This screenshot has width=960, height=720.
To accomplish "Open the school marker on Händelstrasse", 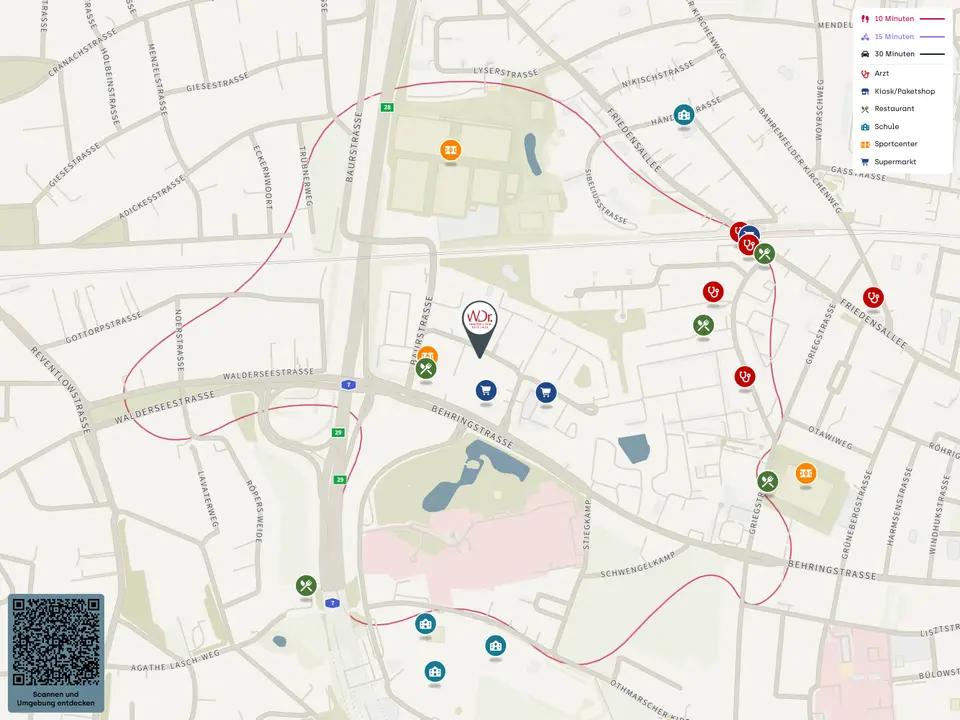I will pyautogui.click(x=684, y=114).
